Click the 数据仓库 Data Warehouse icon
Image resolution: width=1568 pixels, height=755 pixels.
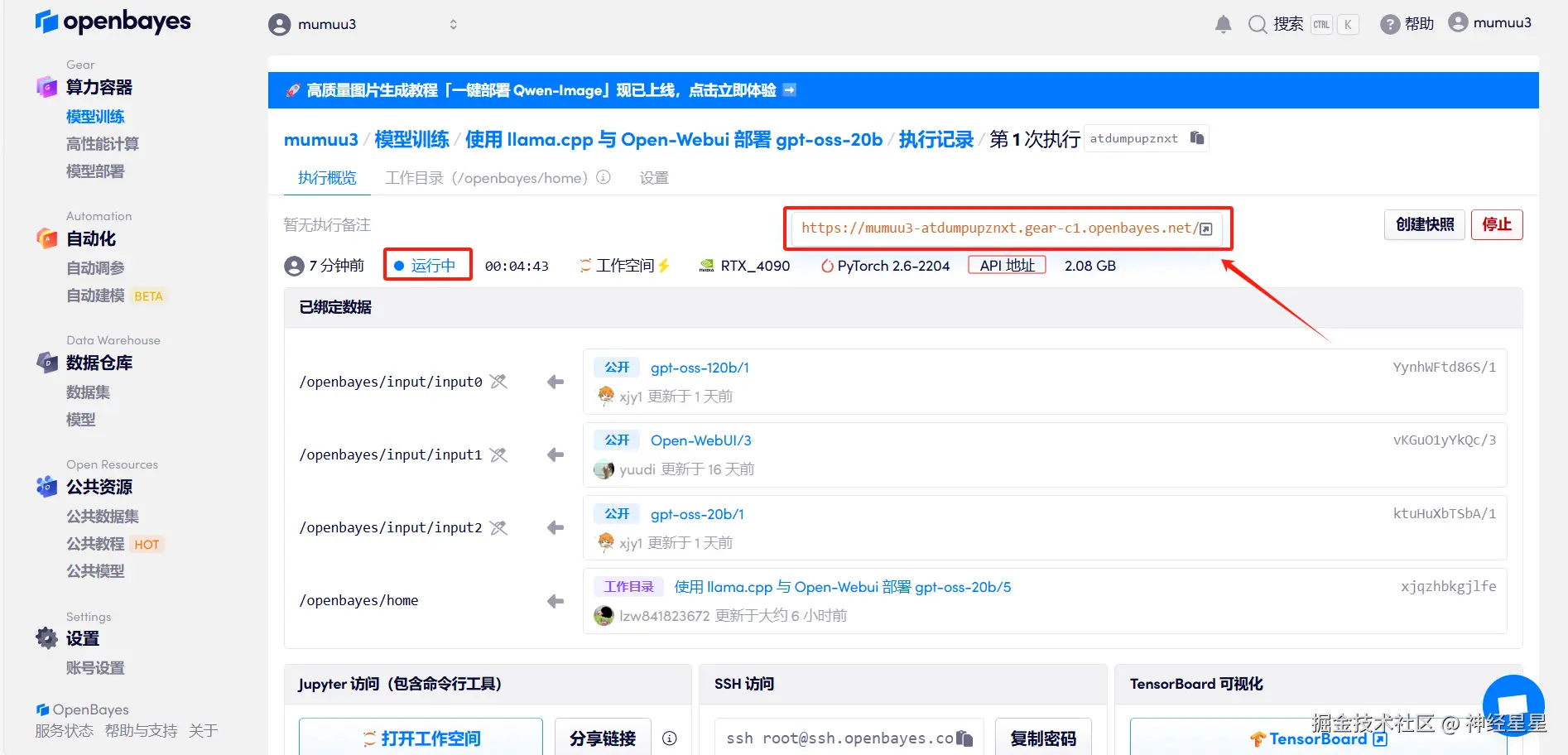(x=46, y=363)
